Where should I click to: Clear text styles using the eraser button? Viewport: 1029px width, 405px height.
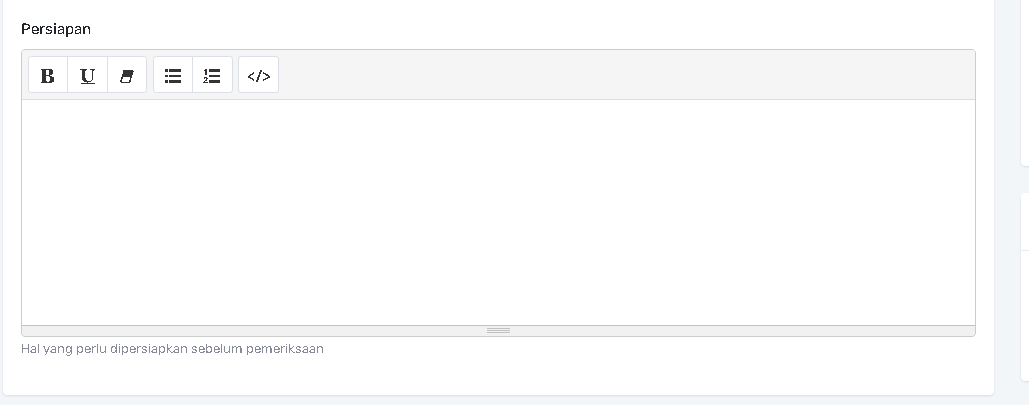[x=126, y=75]
